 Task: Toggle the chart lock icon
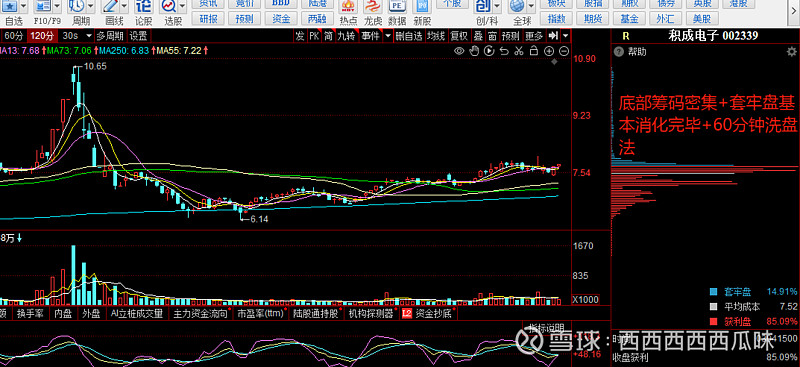pyautogui.click(x=534, y=51)
